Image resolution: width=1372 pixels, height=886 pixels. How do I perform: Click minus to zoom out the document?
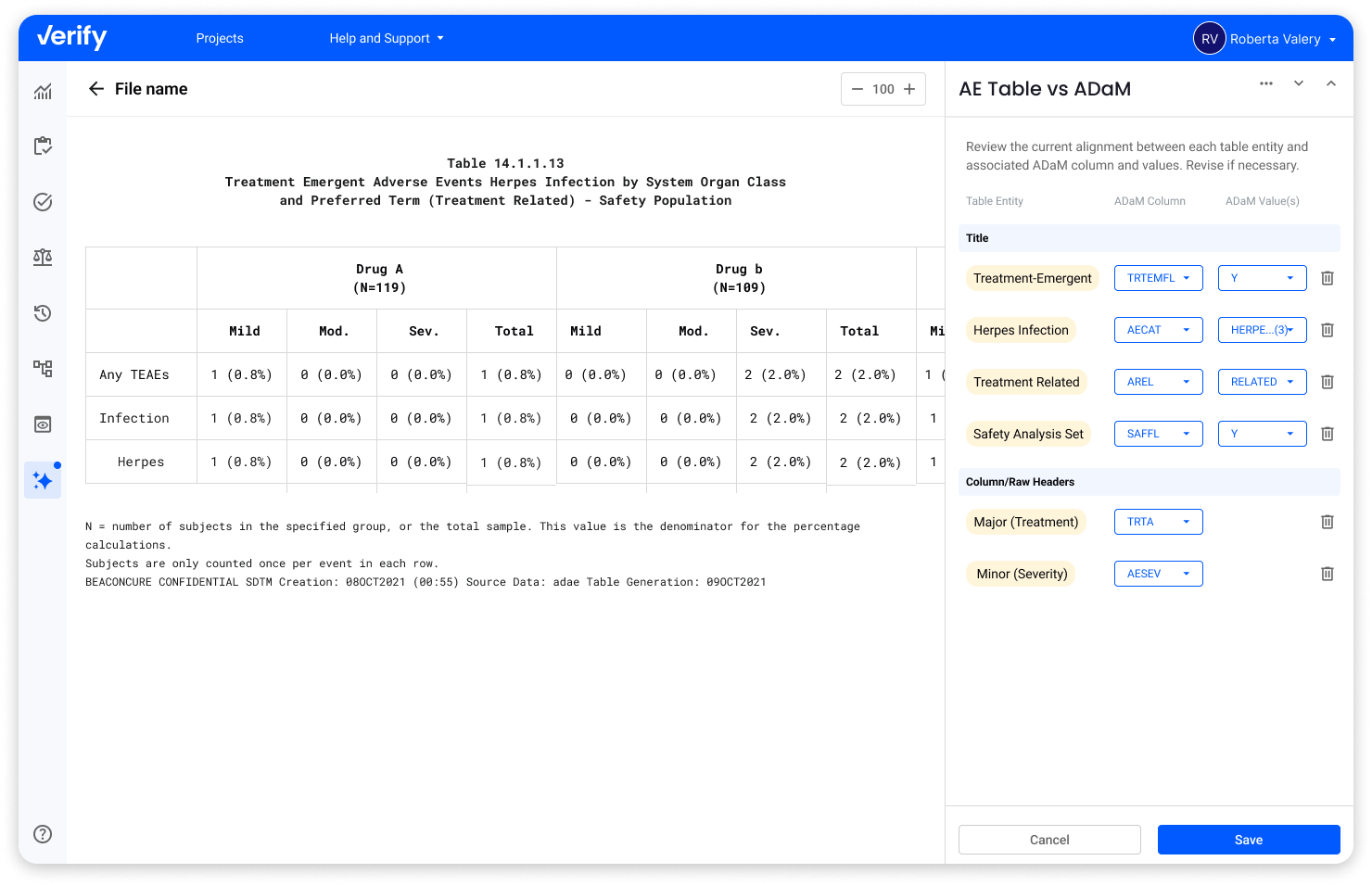[857, 88]
